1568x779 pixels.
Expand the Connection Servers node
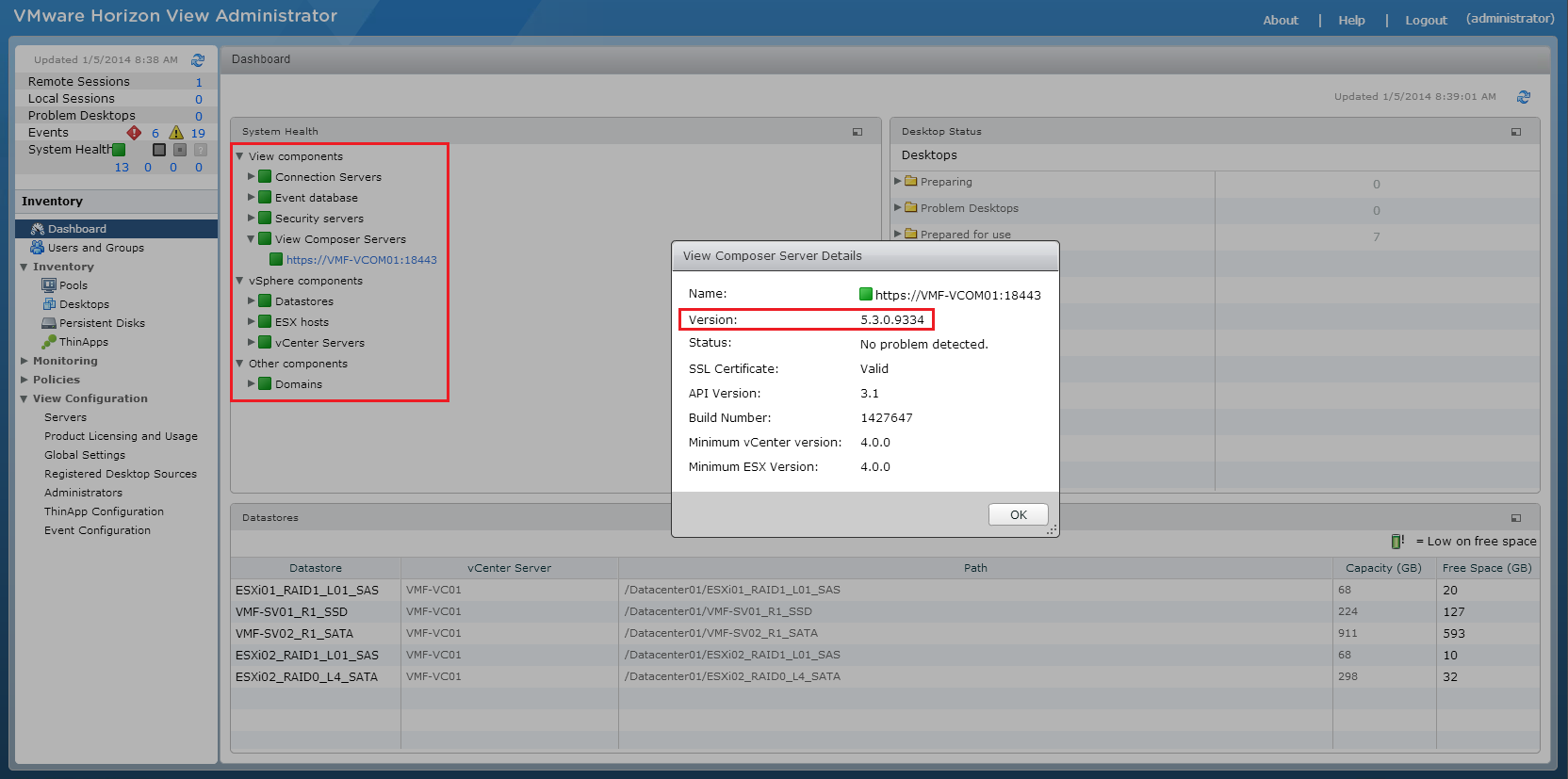252,177
